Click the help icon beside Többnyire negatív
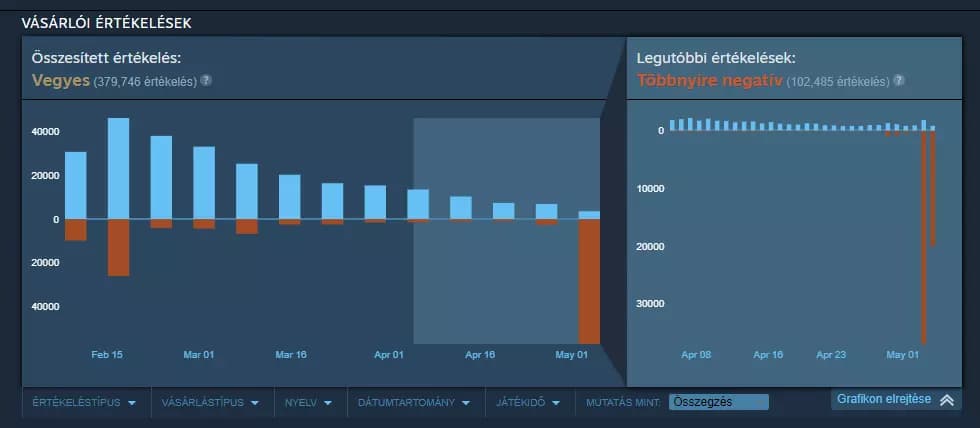Screen dimensions: 980x428 899,81
